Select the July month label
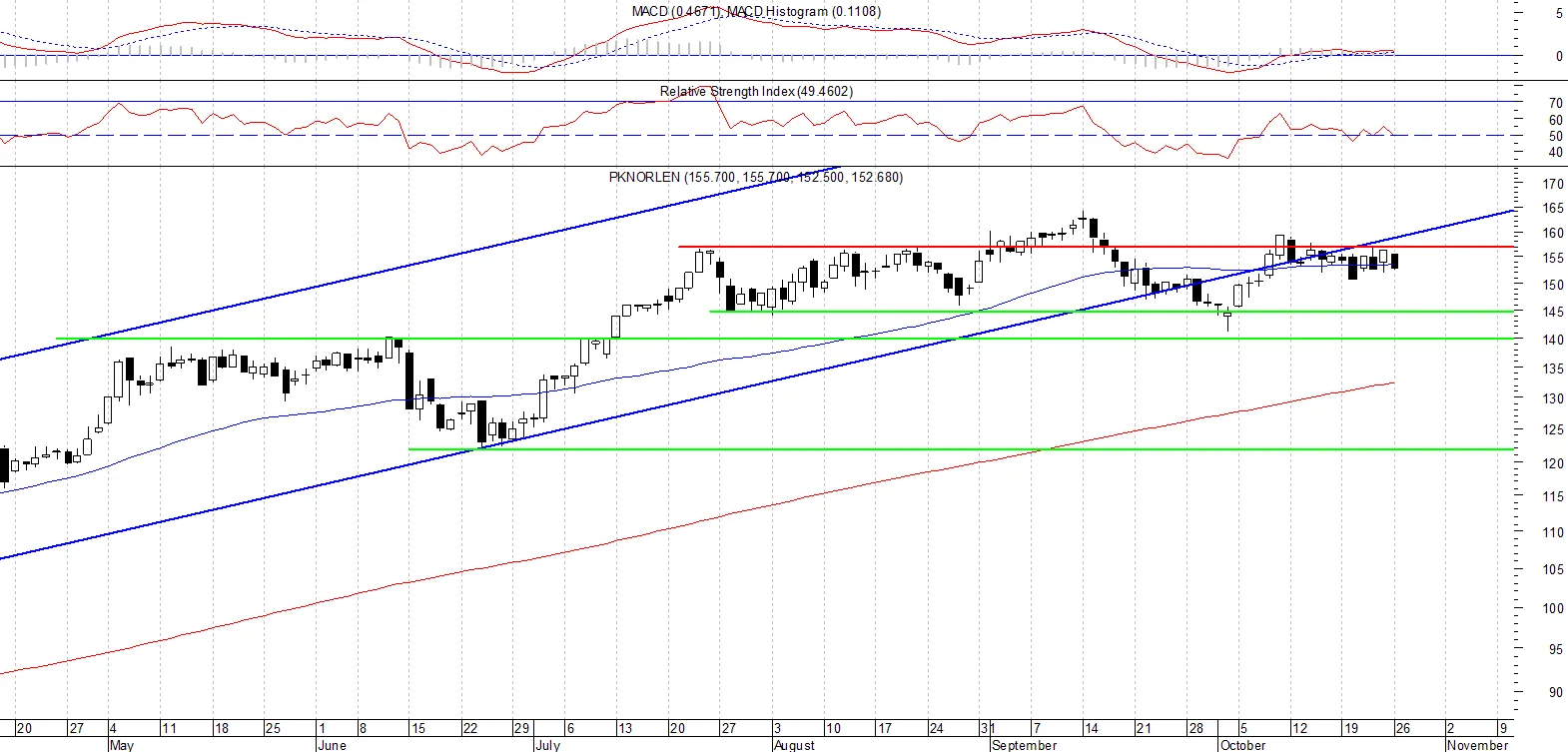This screenshot has width=1568, height=752. click(547, 745)
